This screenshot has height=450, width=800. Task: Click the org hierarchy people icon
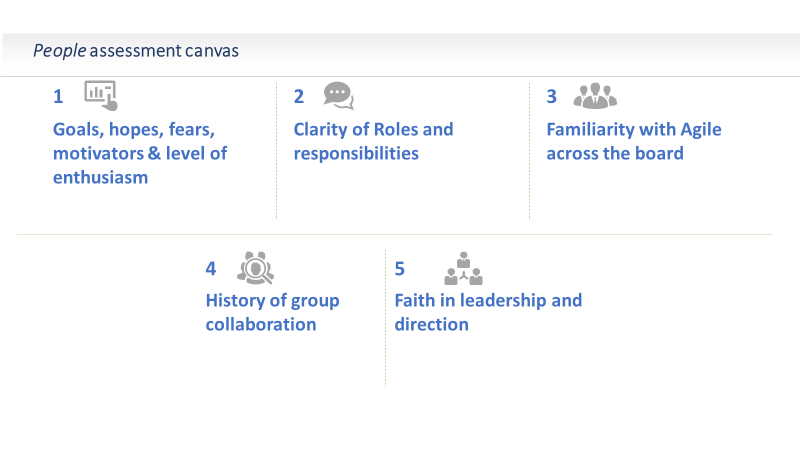pyautogui.click(x=463, y=268)
